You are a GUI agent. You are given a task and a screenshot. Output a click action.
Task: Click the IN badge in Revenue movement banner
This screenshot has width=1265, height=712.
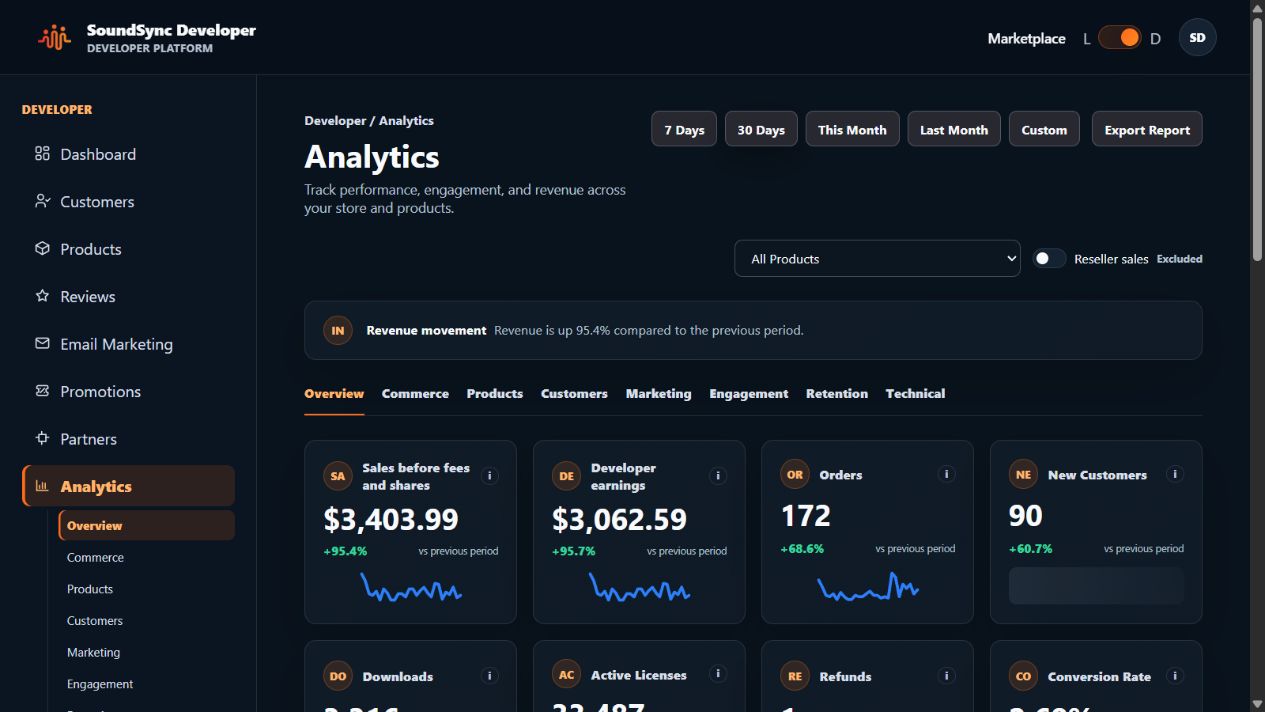click(338, 330)
